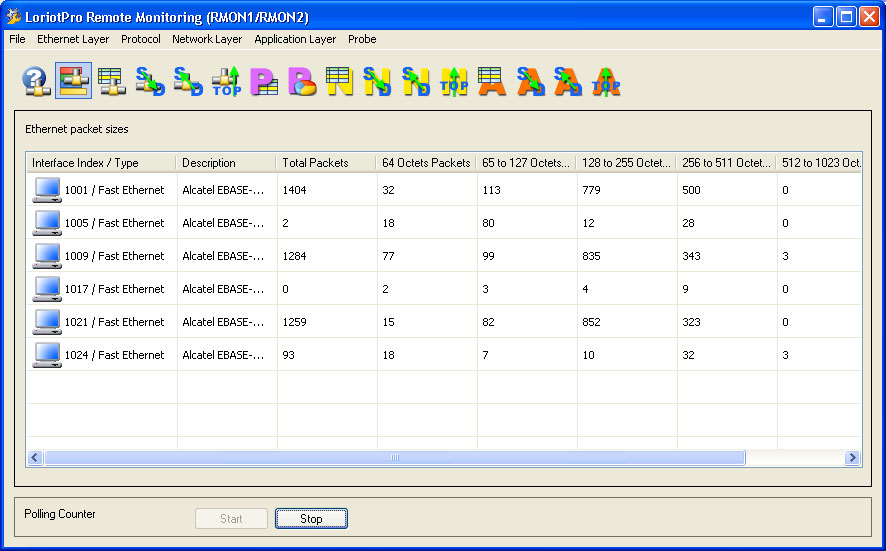Click the computer icon for interface 1024
Viewport: 886px width, 551px height.
pos(47,355)
